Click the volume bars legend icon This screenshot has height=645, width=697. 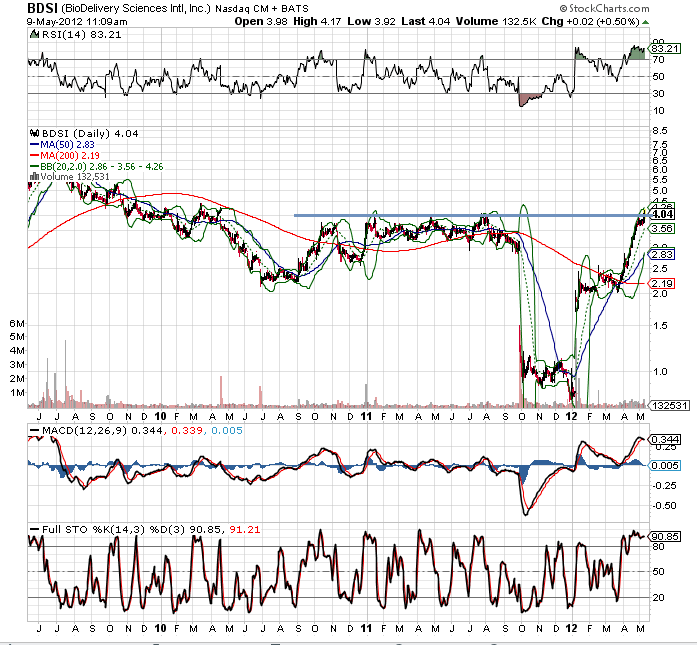[x=34, y=176]
